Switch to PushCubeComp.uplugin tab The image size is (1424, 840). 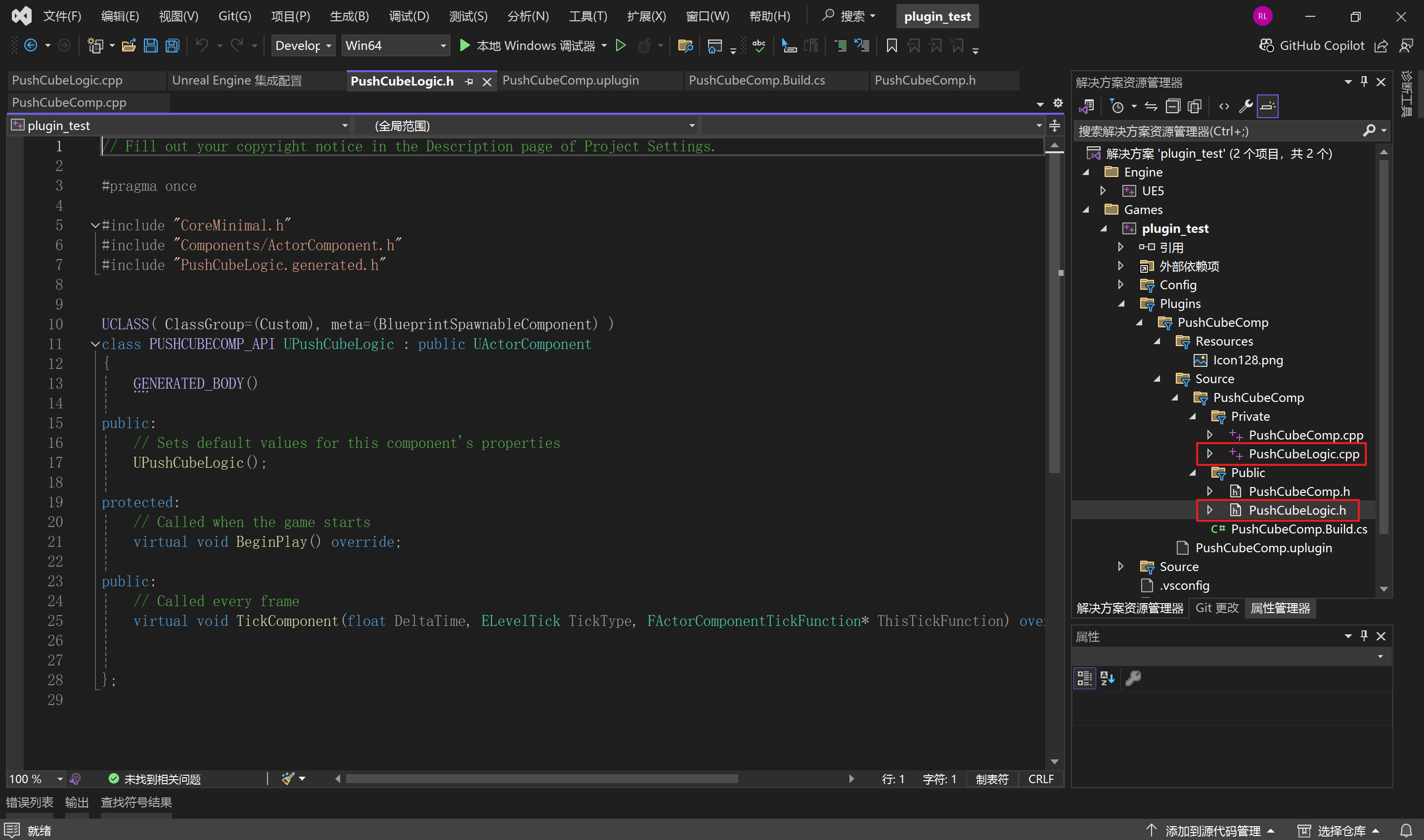570,81
